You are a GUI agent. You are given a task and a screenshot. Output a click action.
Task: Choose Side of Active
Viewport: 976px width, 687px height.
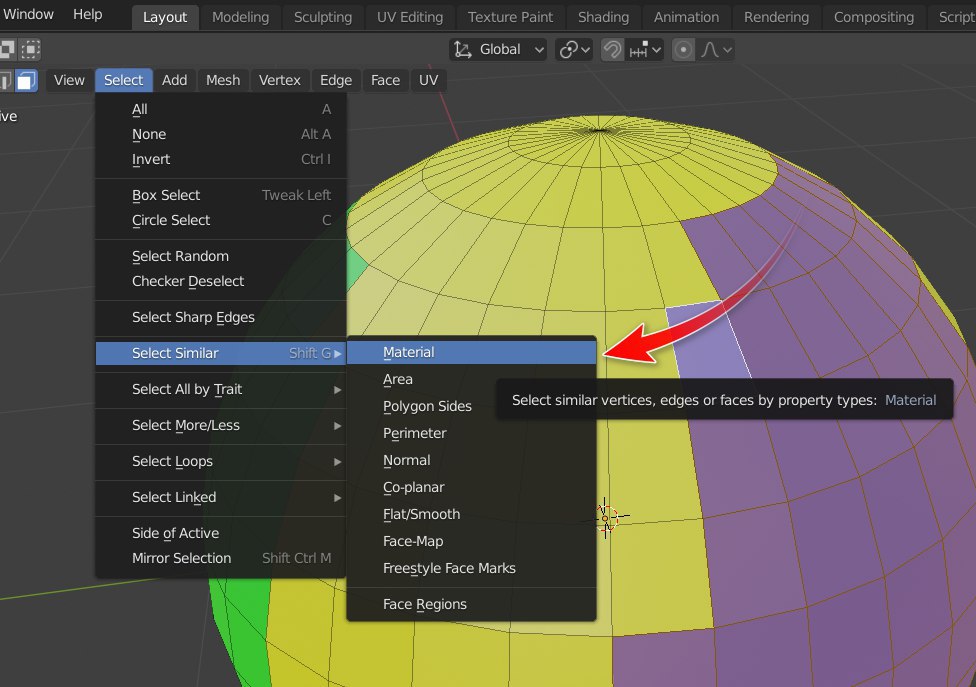(221, 533)
